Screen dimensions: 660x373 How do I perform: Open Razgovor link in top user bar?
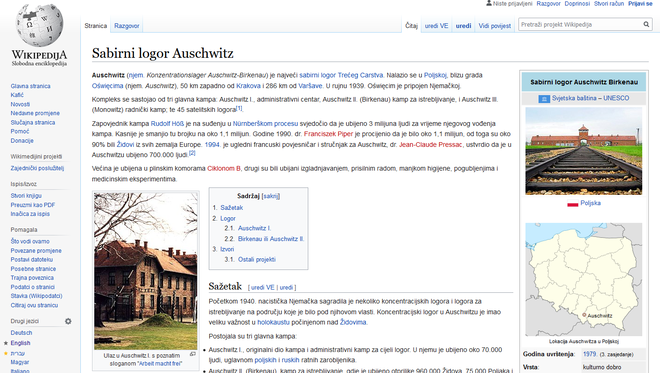pos(548,3)
